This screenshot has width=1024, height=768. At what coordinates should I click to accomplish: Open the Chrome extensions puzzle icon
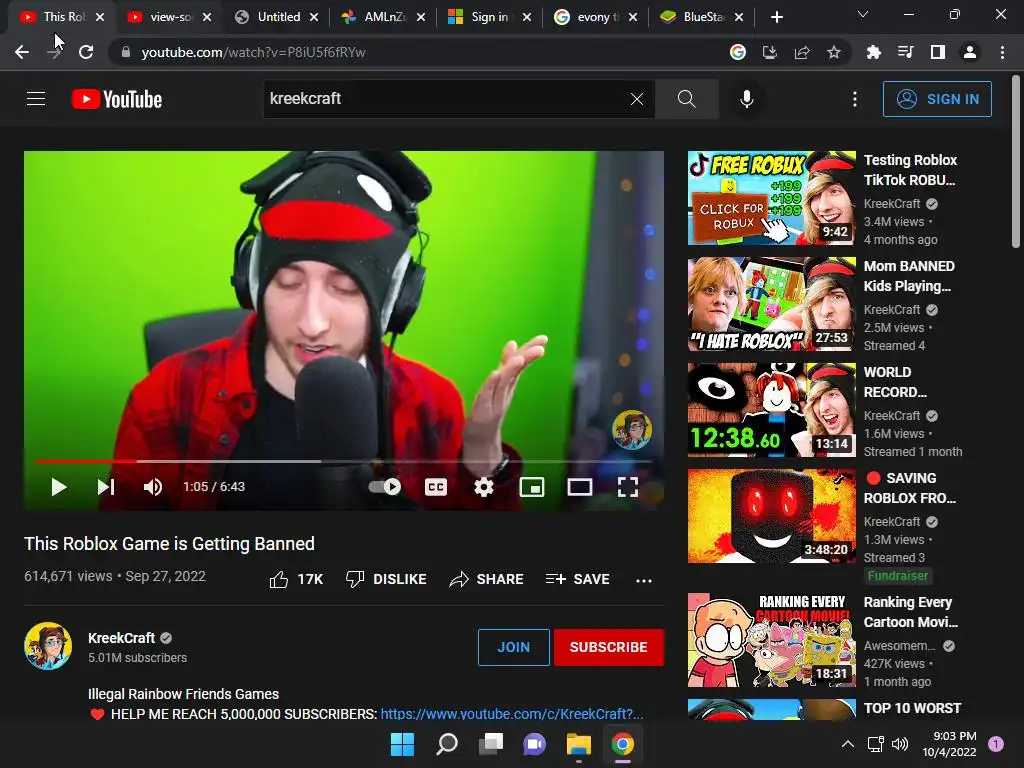(874, 52)
